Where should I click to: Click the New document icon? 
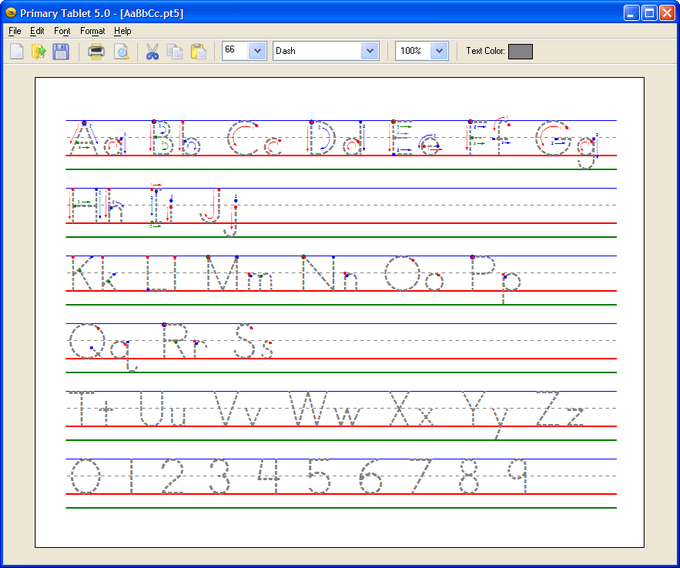[17, 51]
